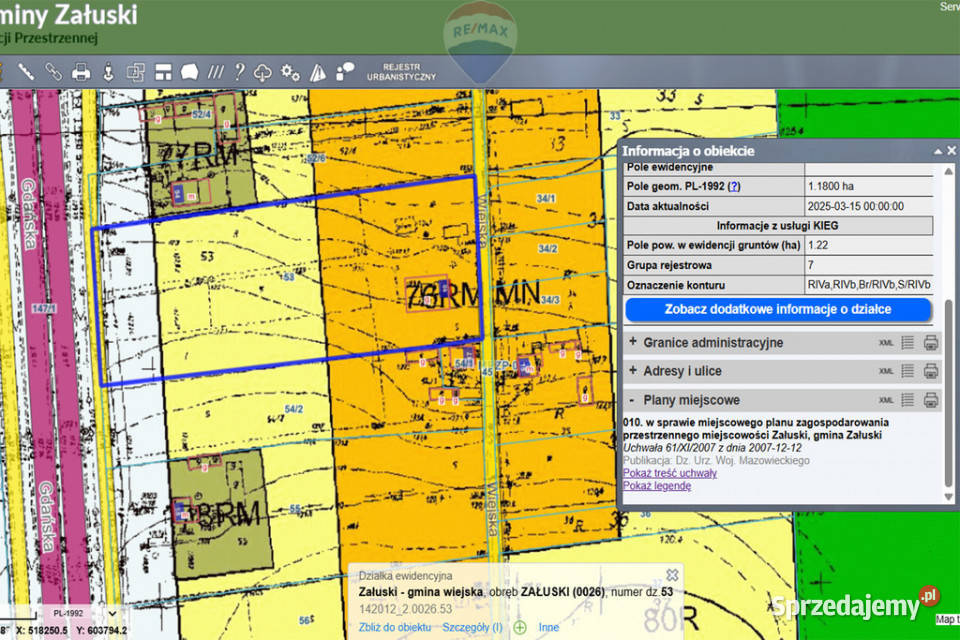Image resolution: width=960 pixels, height=640 pixels.
Task: Click the Data aktualności value 2025-03-15
Action: coord(855,206)
